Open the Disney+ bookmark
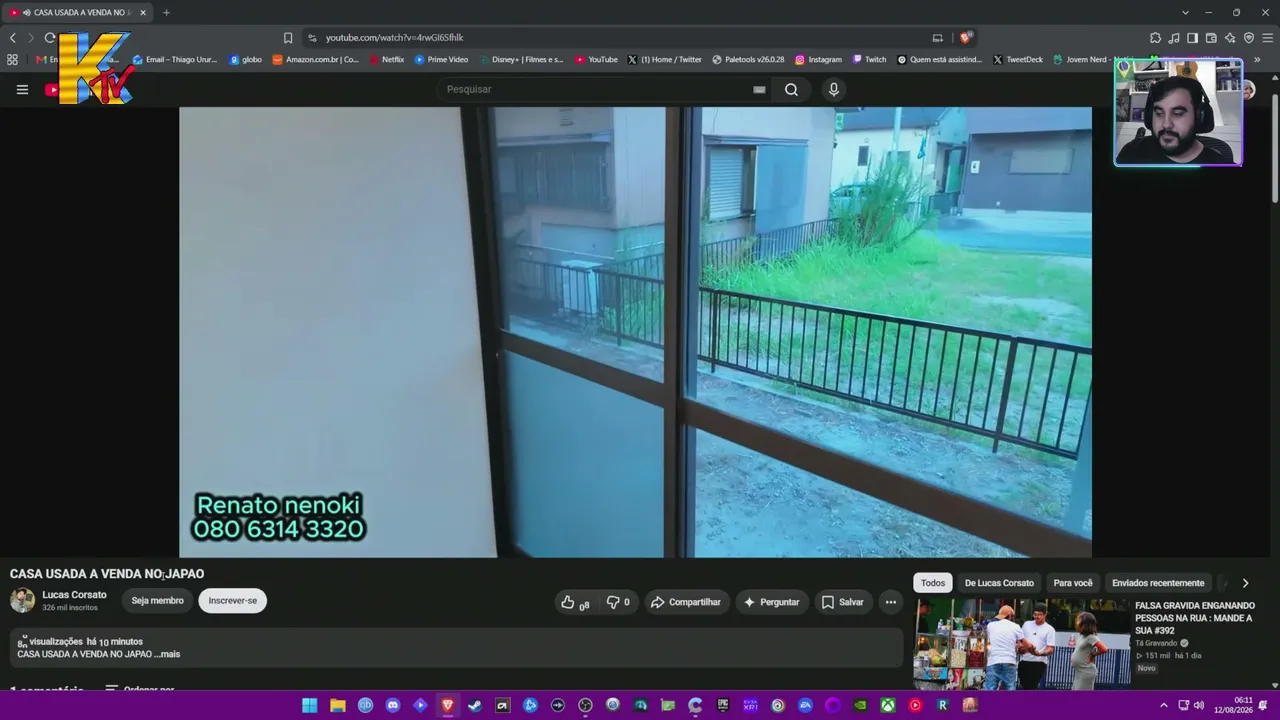The width and height of the screenshot is (1280, 720). pos(521,60)
